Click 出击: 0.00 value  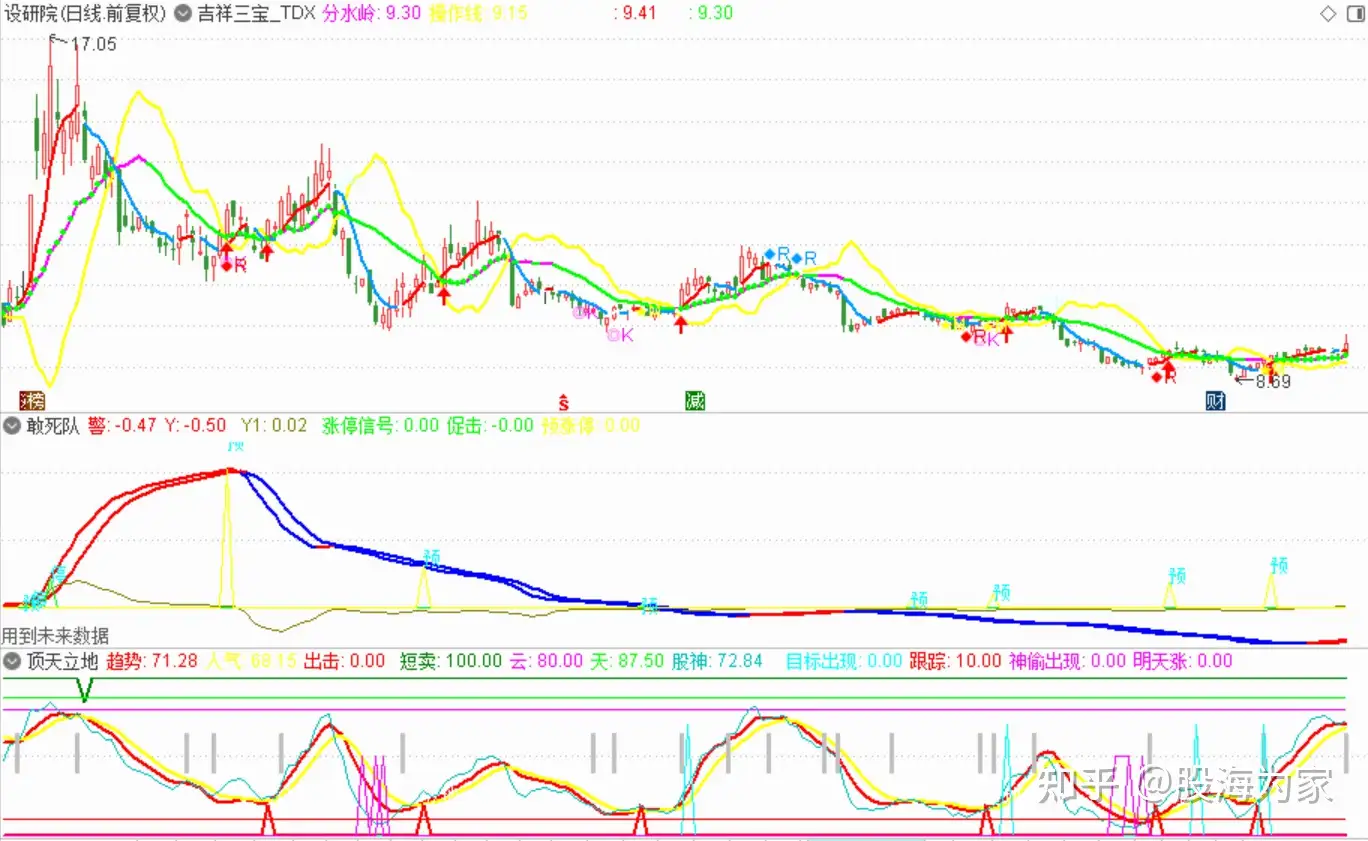344,661
